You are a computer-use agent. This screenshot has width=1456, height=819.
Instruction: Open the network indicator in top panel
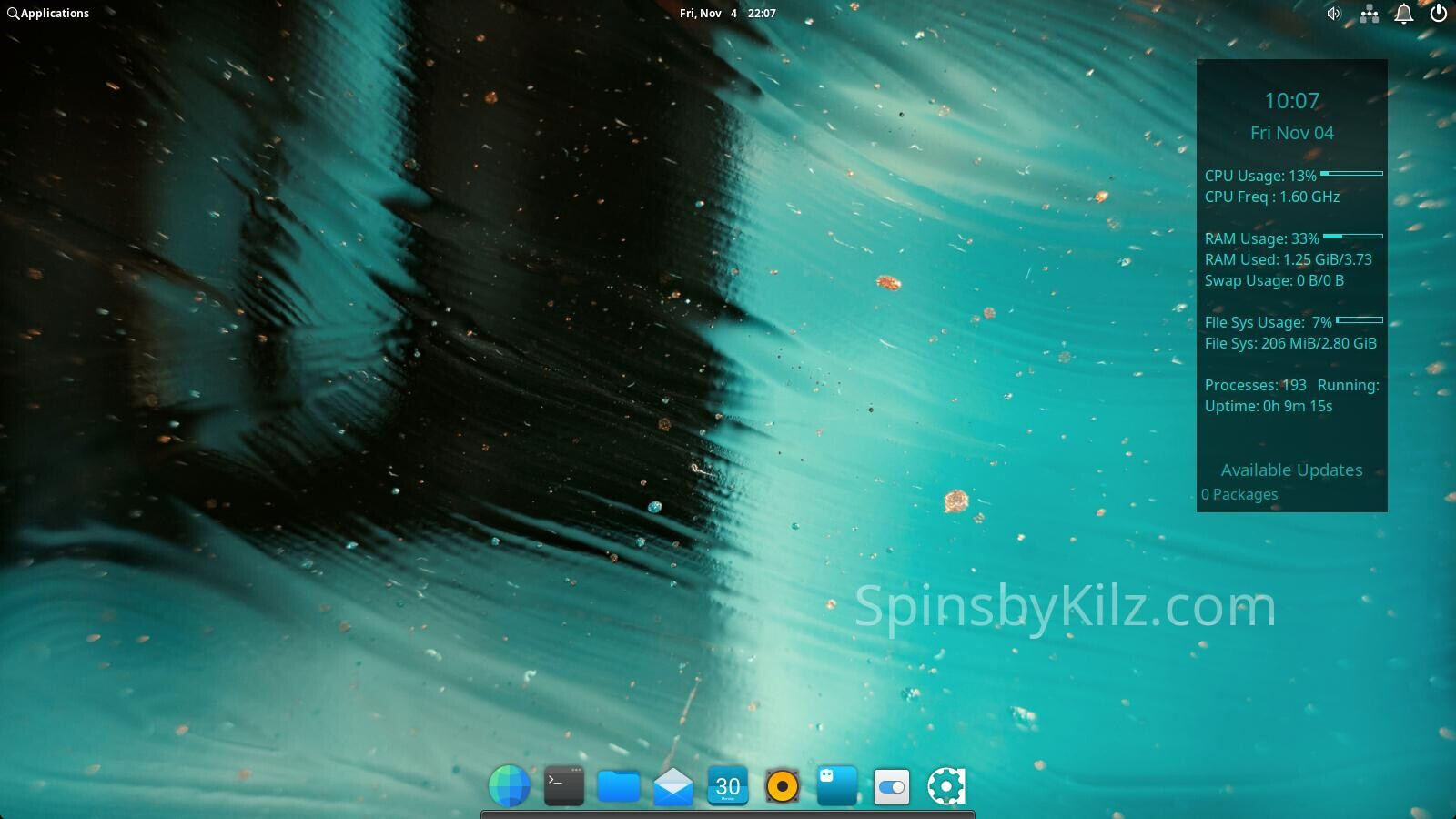click(1369, 14)
